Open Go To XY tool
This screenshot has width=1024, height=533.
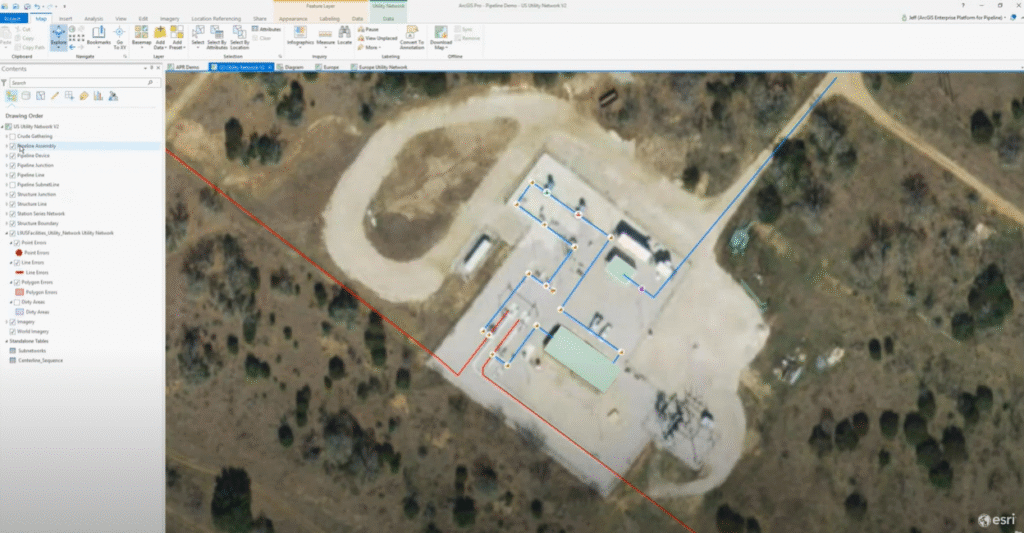(x=120, y=37)
